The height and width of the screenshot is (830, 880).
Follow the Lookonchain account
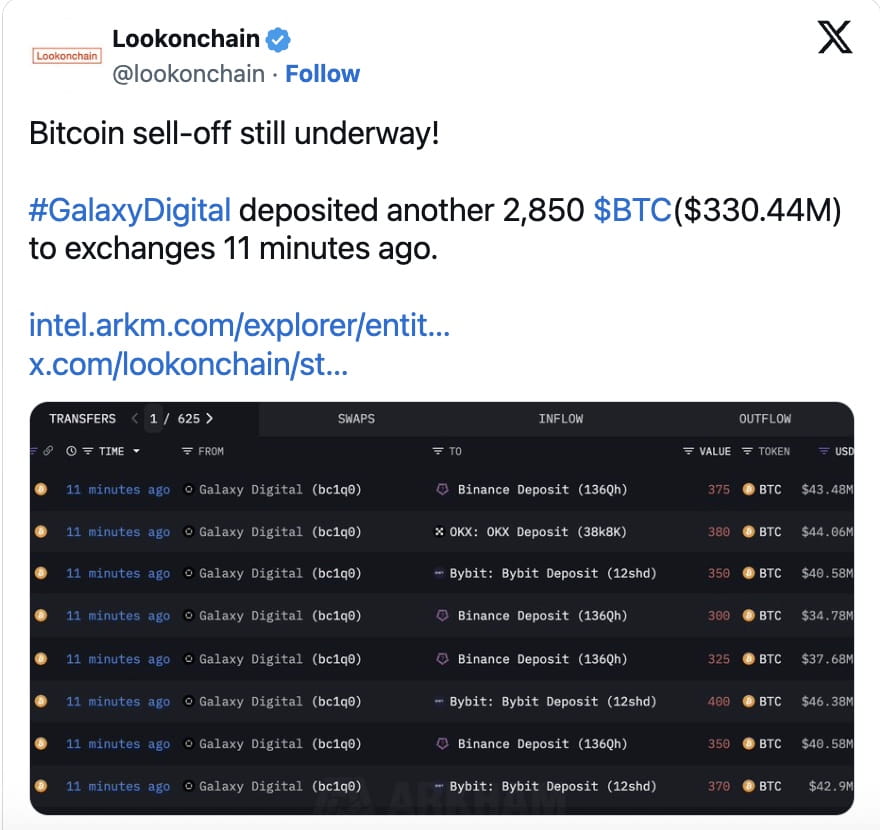323,74
